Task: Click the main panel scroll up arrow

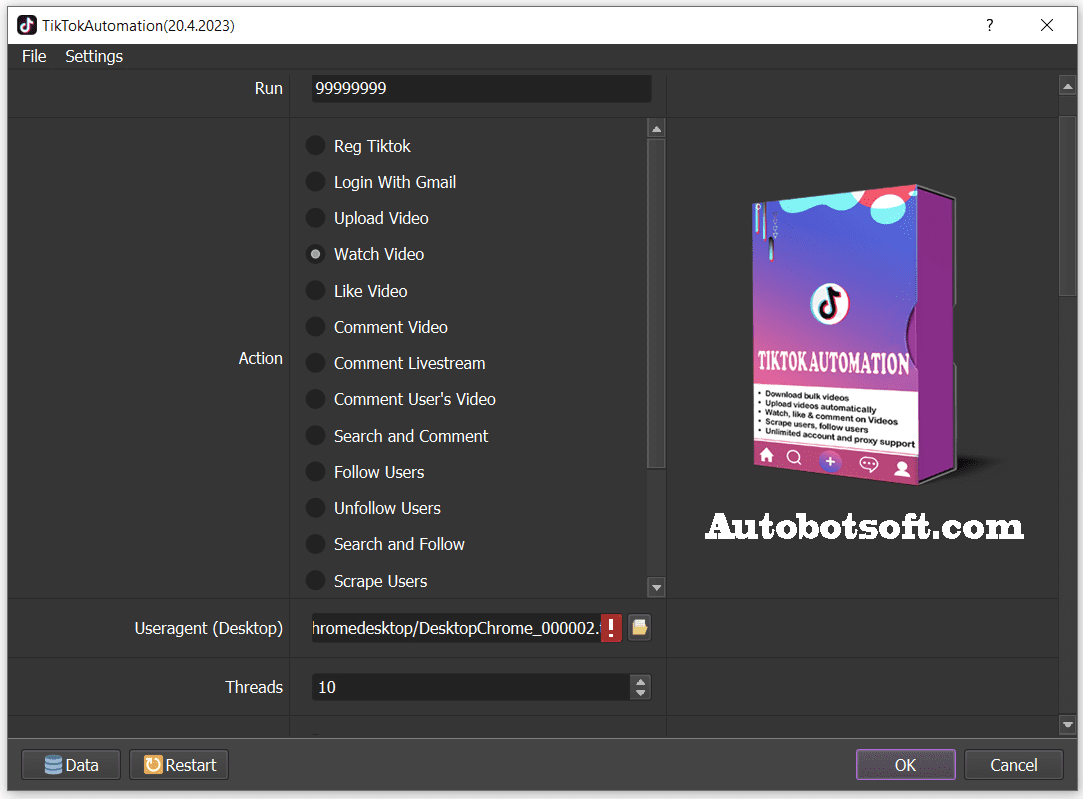Action: coord(1068,86)
